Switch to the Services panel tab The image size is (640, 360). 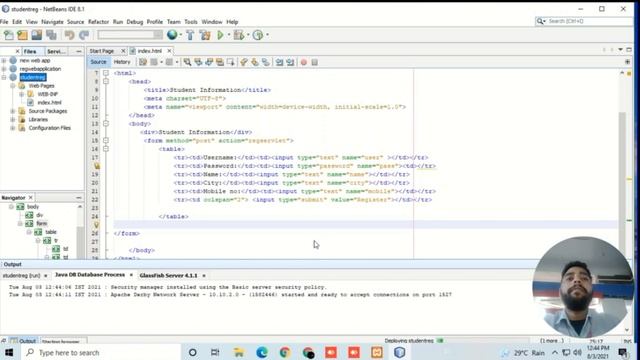56,51
